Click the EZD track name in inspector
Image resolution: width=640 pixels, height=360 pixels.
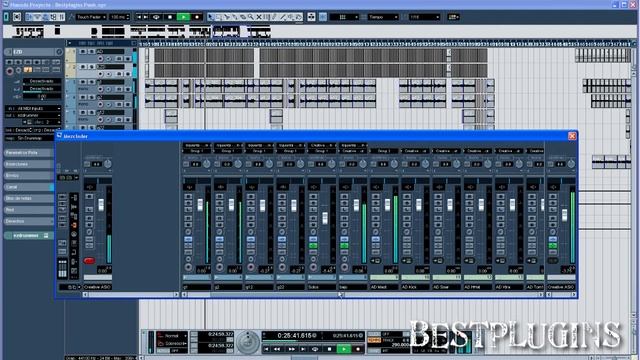pyautogui.click(x=34, y=52)
